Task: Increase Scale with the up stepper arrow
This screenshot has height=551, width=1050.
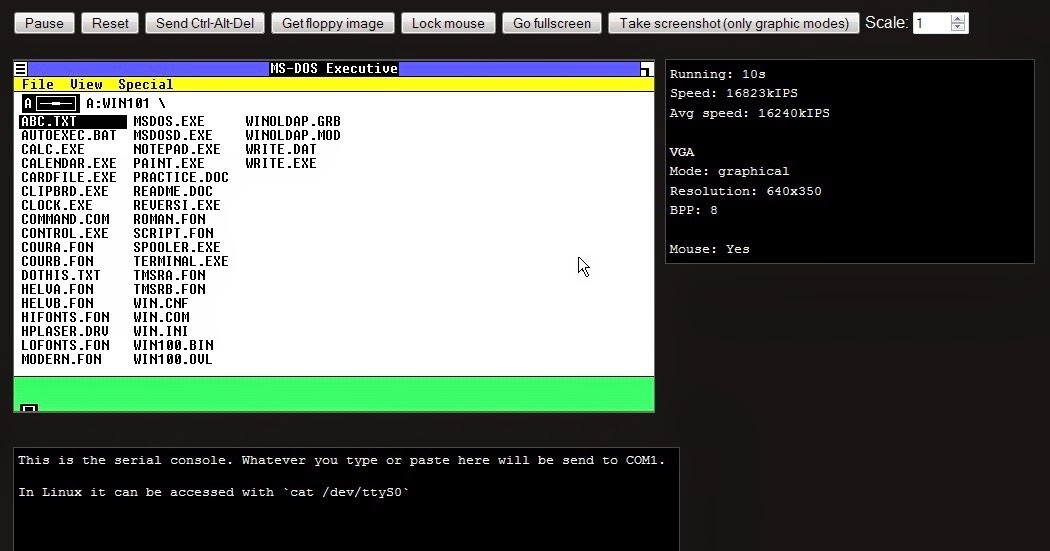Action: point(958,19)
